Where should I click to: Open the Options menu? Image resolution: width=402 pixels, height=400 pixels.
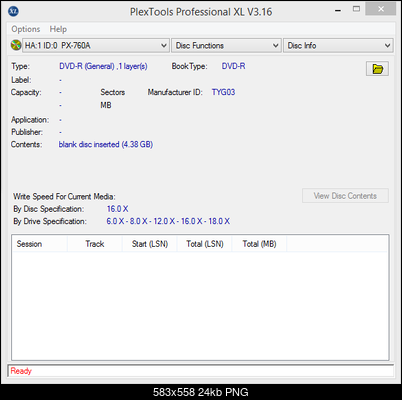tap(26, 29)
